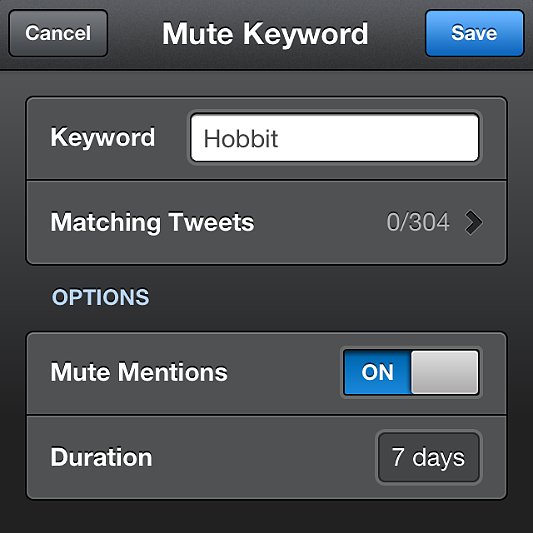Viewport: 533px width, 533px height.
Task: Save the muted keyword
Action: pyautogui.click(x=474, y=33)
